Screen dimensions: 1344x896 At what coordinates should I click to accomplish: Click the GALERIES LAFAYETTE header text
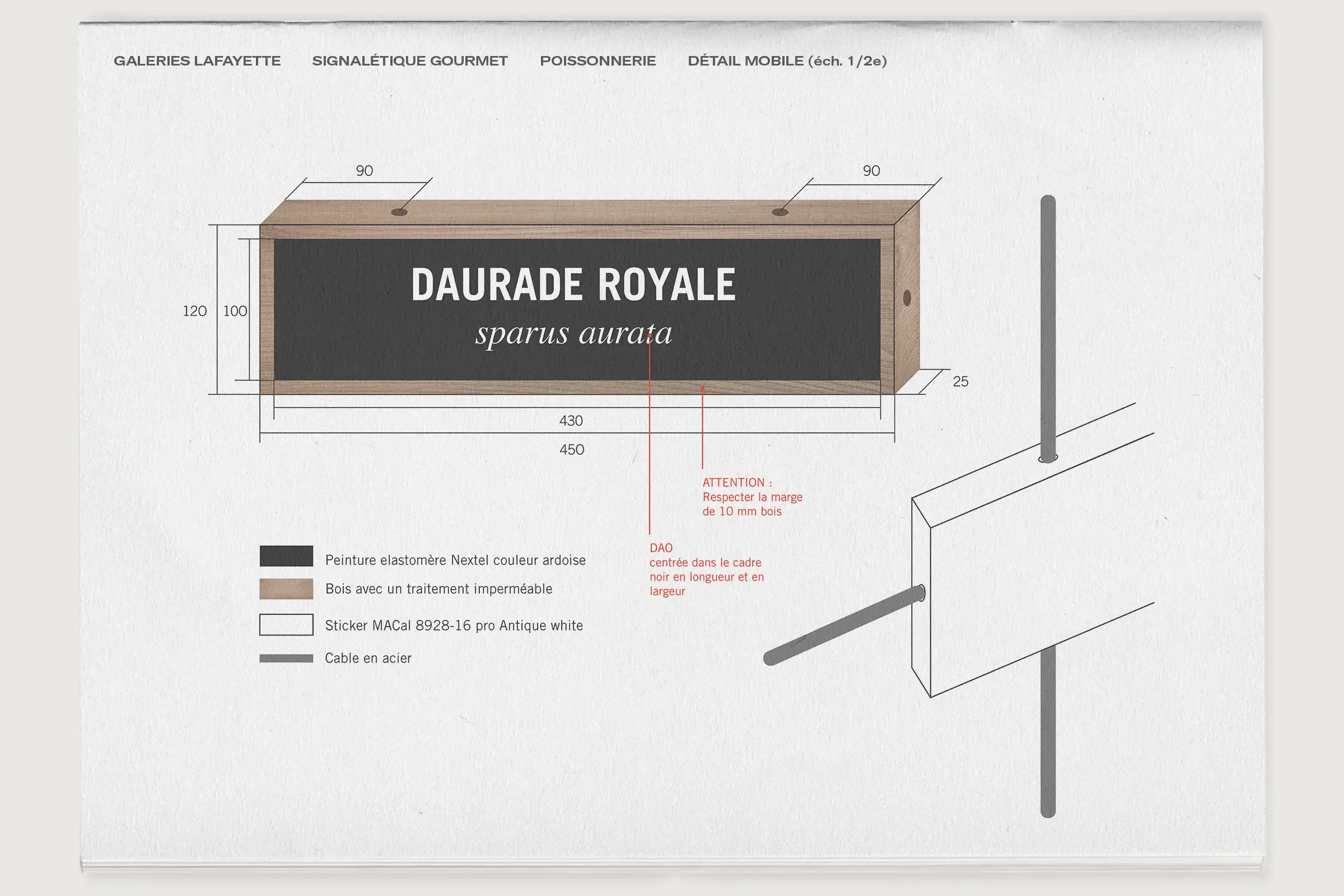[x=197, y=61]
